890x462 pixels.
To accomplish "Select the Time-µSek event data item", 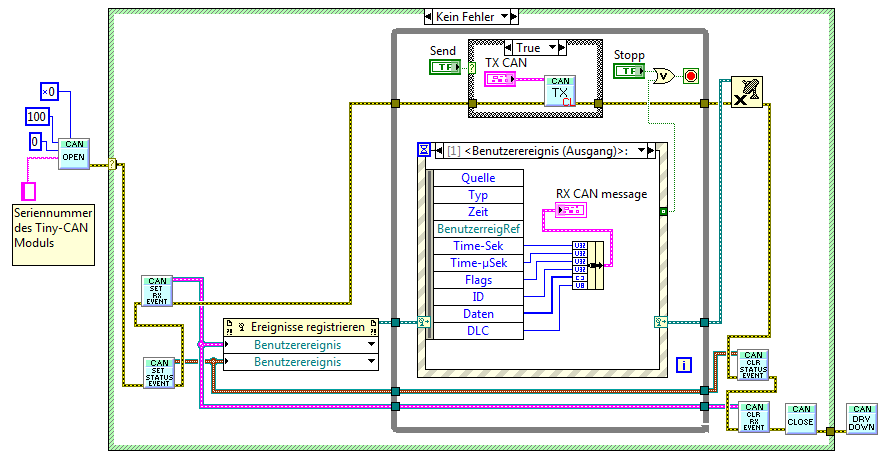I will (478, 263).
